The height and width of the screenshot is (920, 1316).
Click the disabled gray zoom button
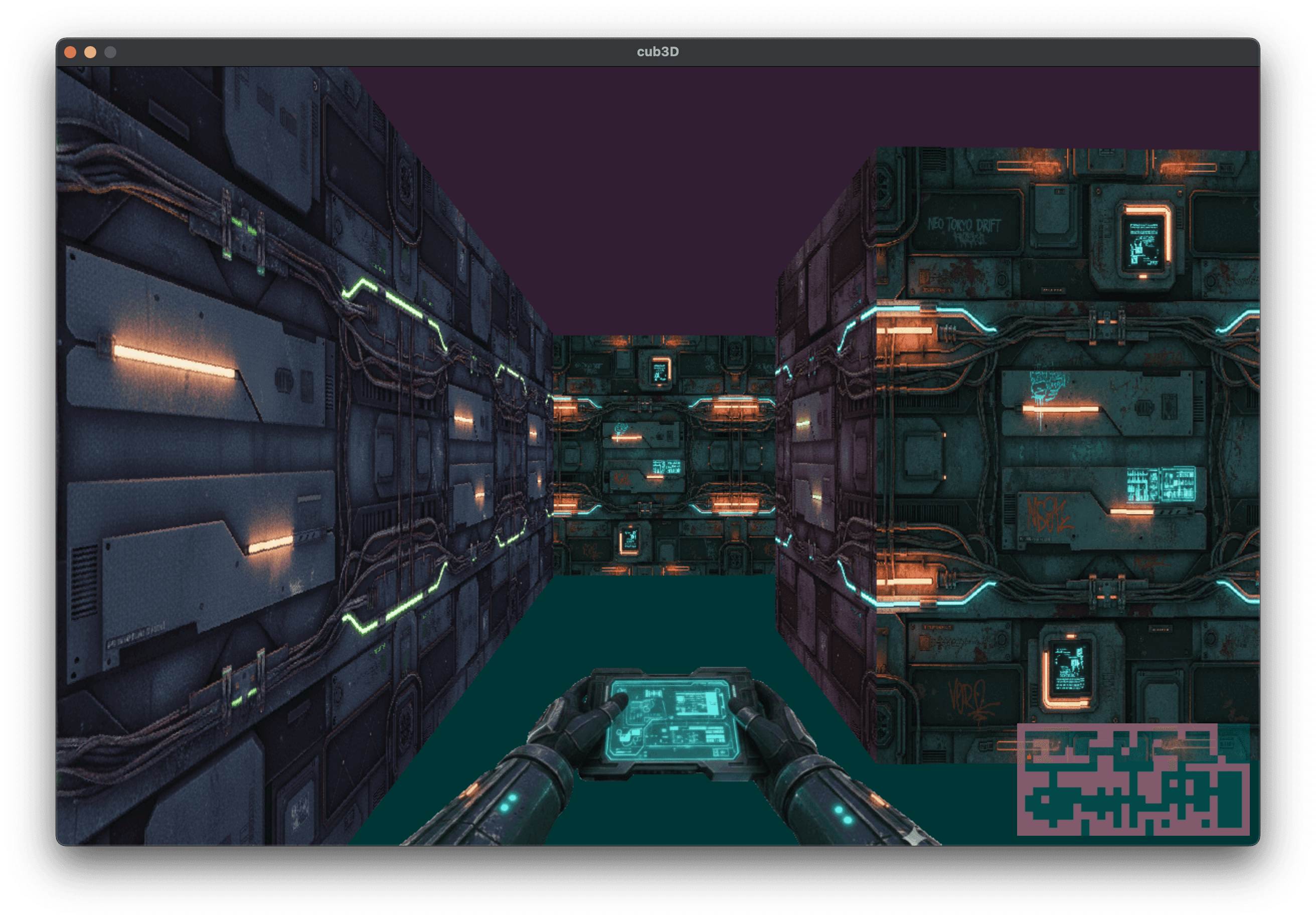tap(111, 53)
